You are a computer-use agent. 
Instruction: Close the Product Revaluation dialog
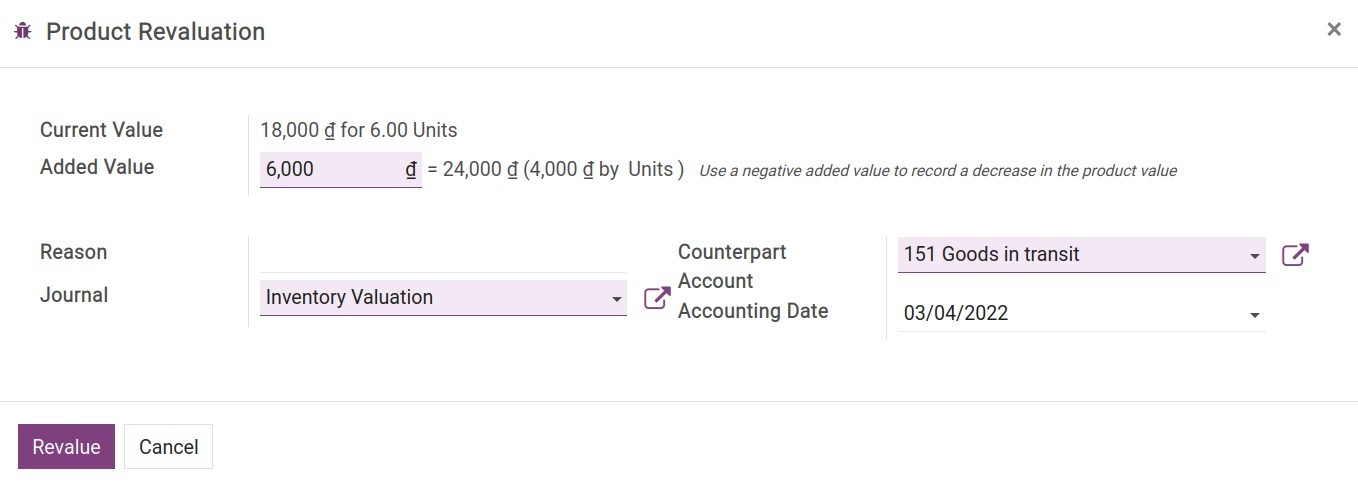point(1334,30)
